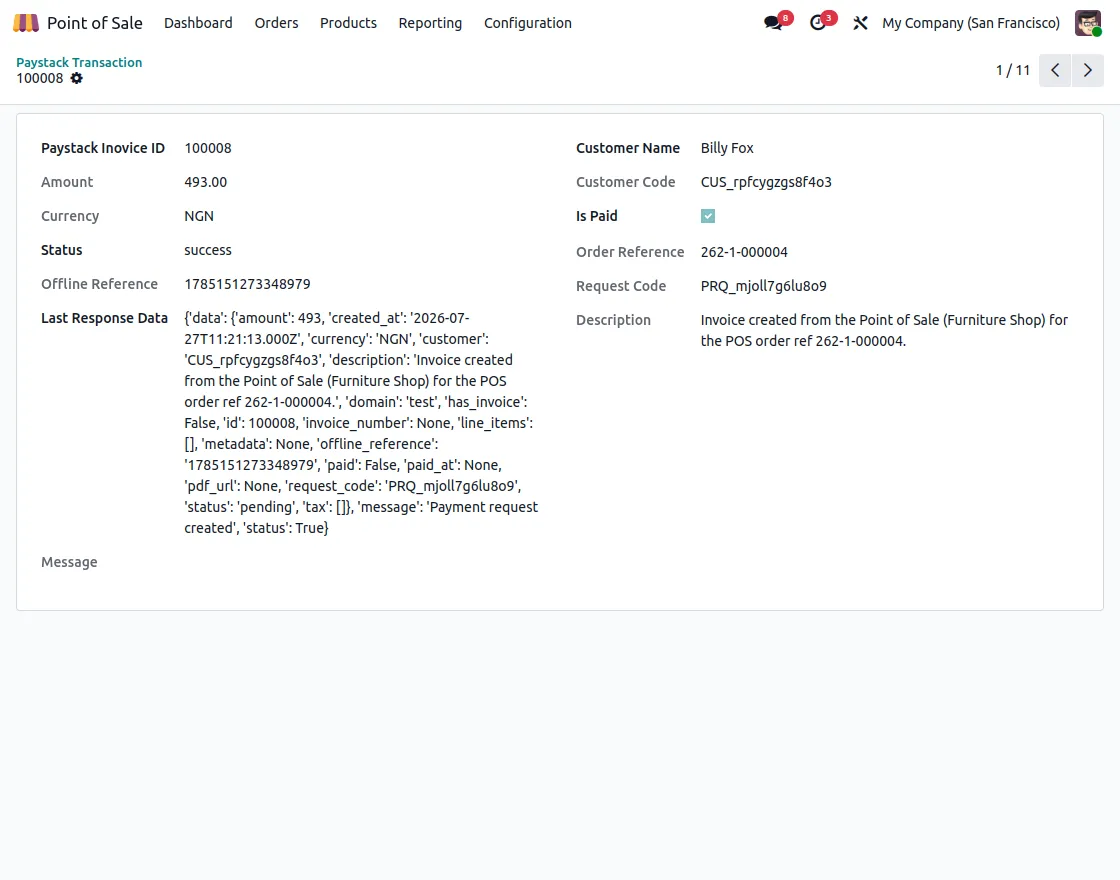The height and width of the screenshot is (880, 1120).
Task: Click the Customer Name value Billy Fox
Action: coord(727,148)
